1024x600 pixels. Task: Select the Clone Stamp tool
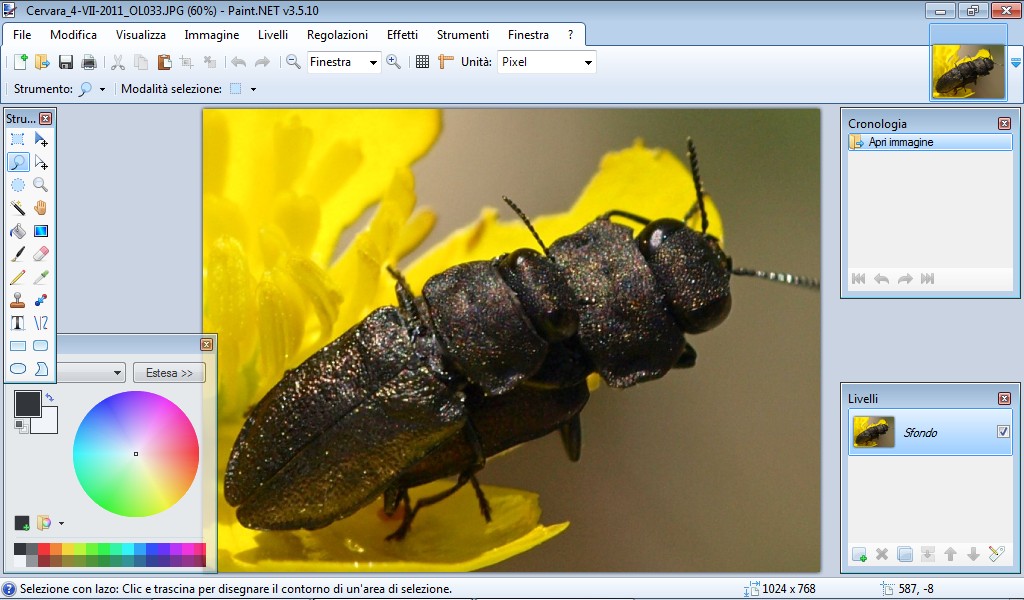[18, 300]
